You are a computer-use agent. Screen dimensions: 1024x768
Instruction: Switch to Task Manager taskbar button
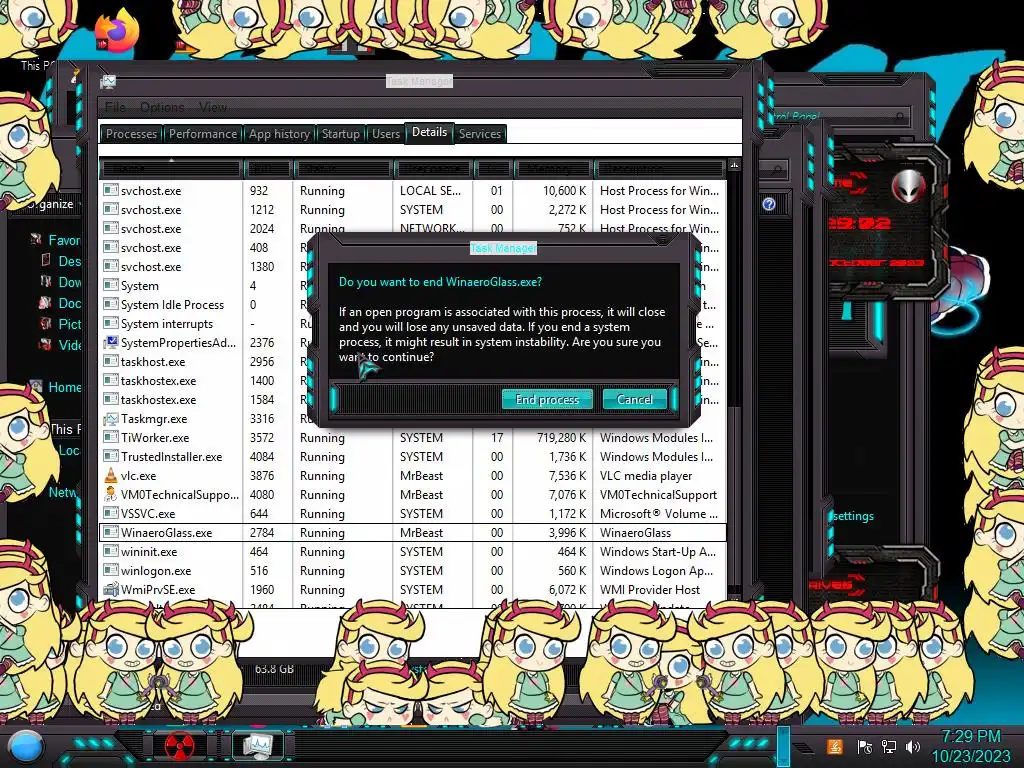point(257,745)
